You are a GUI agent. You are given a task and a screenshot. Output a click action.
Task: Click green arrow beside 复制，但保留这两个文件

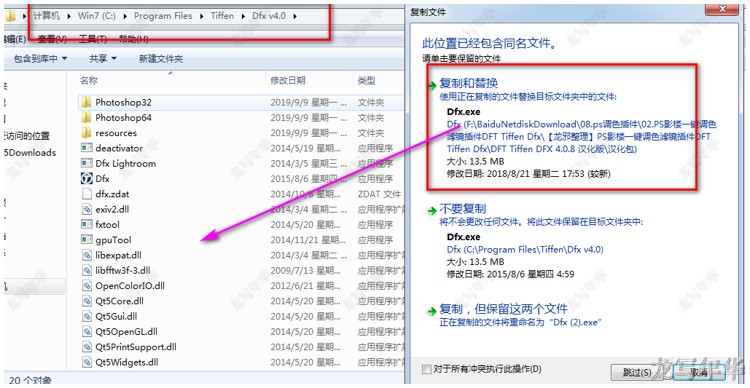432,310
